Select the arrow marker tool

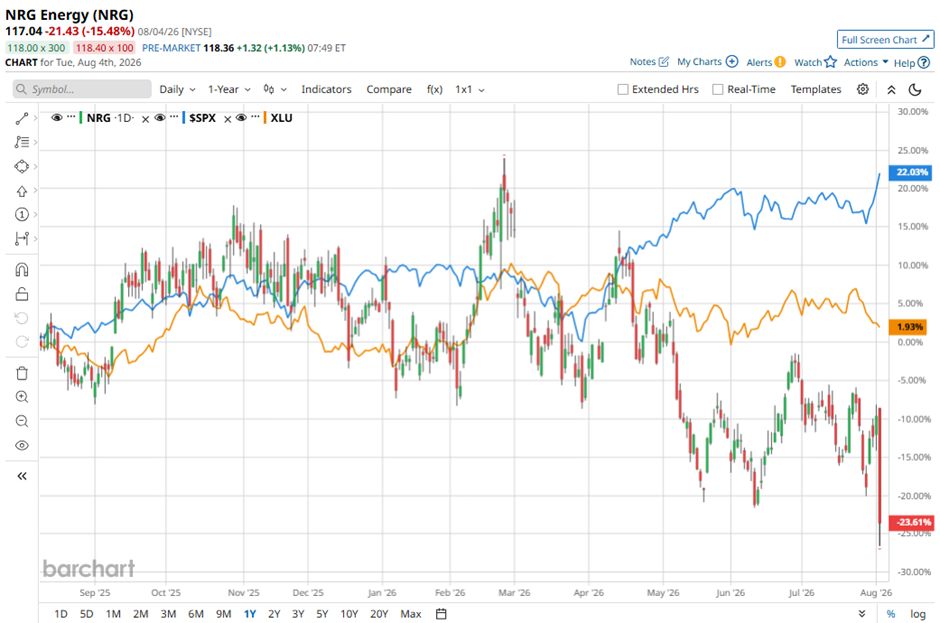[22, 191]
